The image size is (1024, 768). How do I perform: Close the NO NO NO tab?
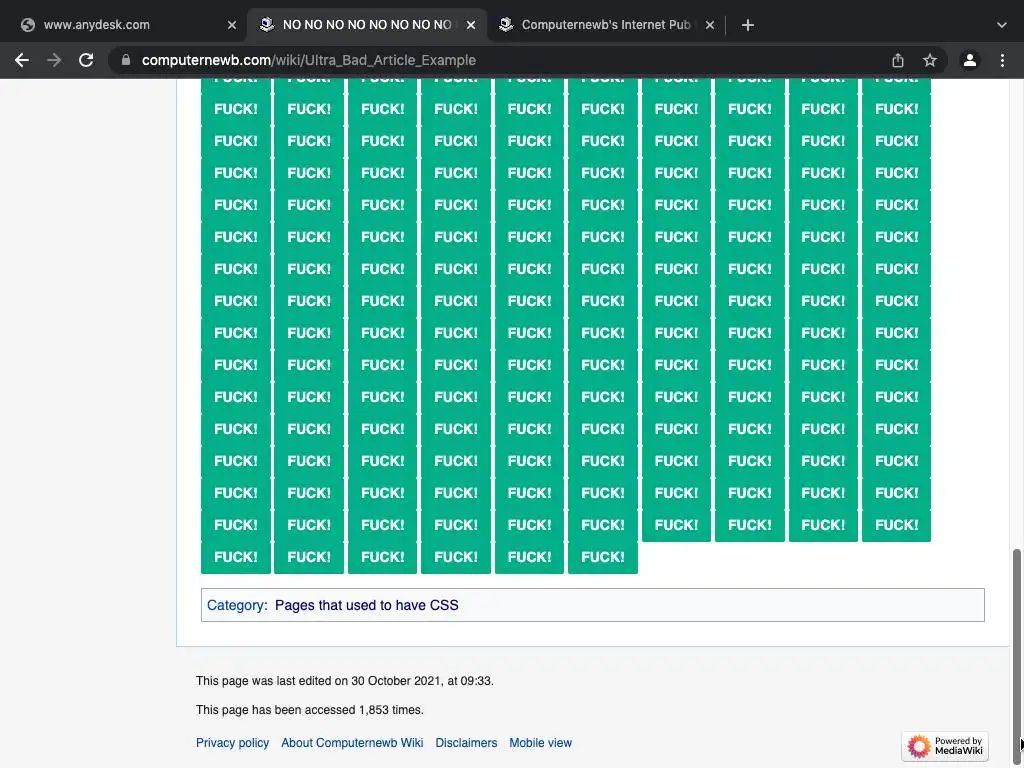[471, 25]
